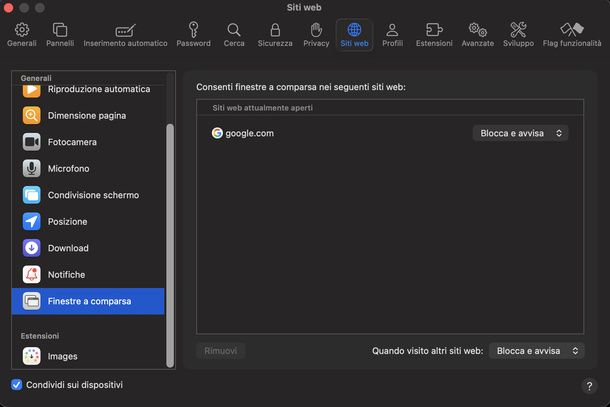Click the Images extension icon
Viewport: 610px width, 407px height.
[32, 356]
